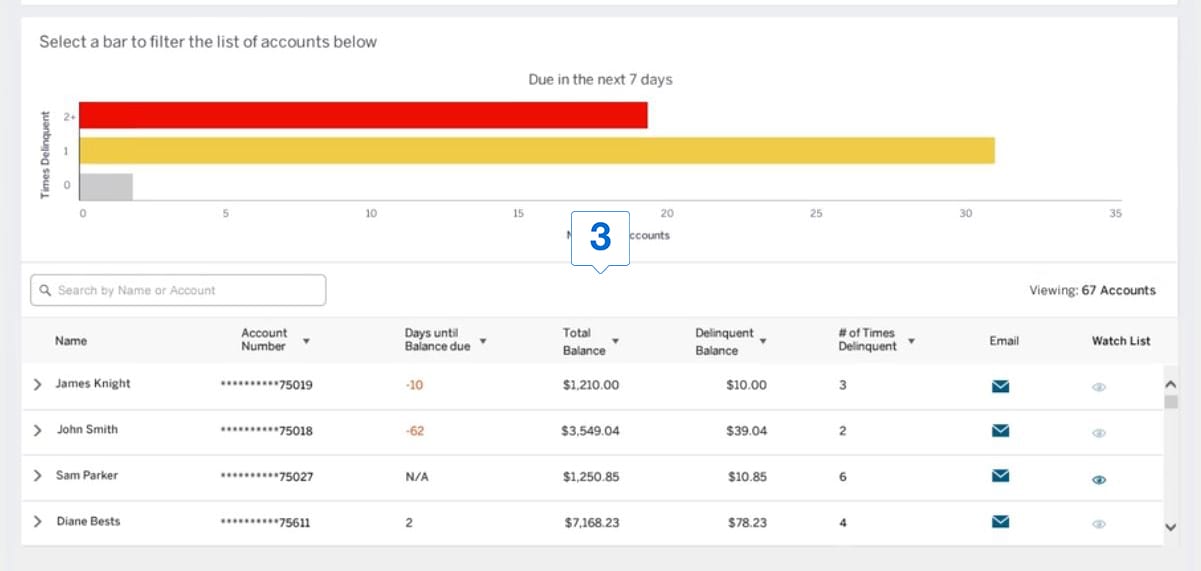Click the email icon for James Knight
Screen dimensions: 1201x571
point(1000,386)
